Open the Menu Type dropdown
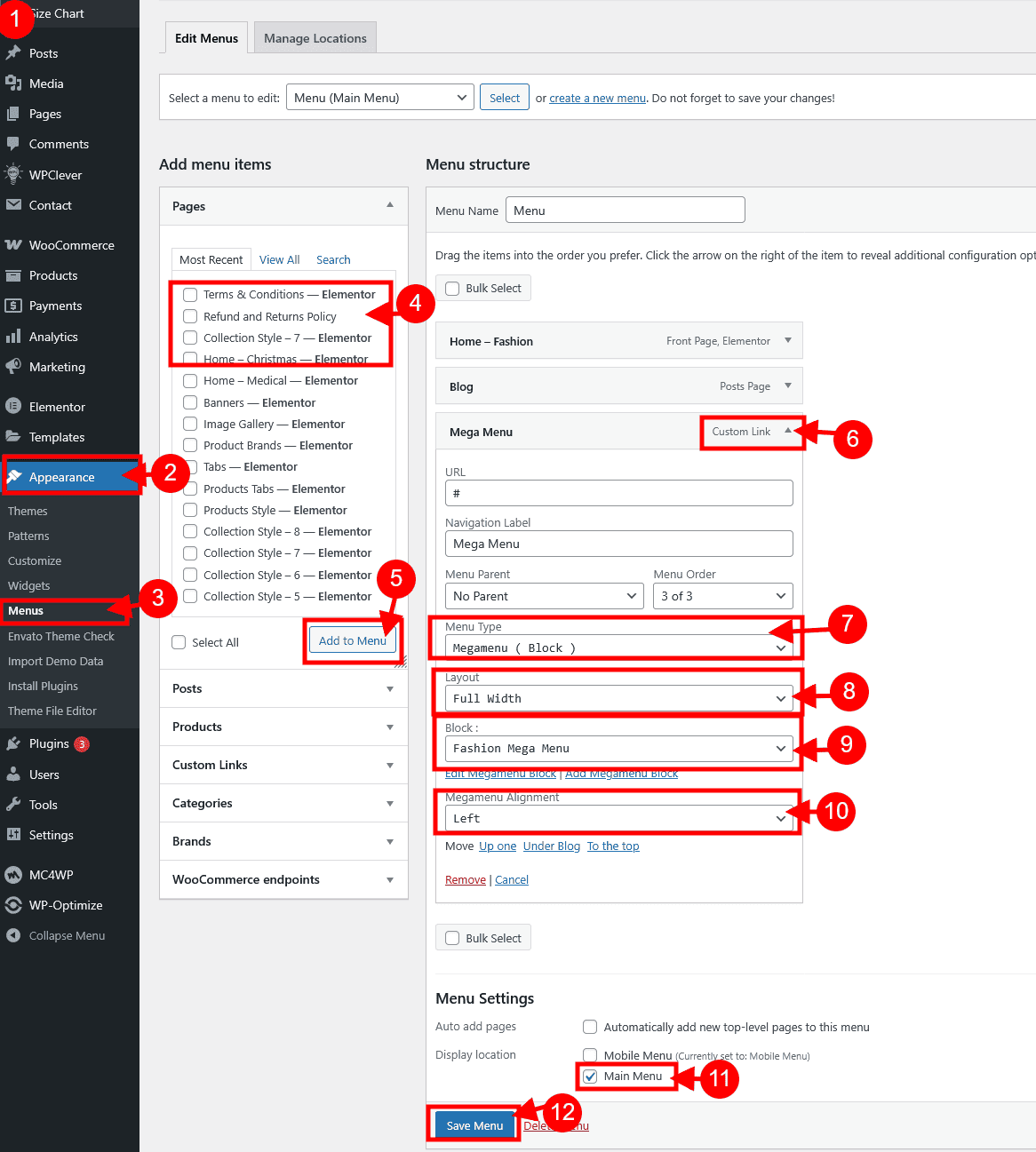The width and height of the screenshot is (1036, 1152). pos(618,648)
